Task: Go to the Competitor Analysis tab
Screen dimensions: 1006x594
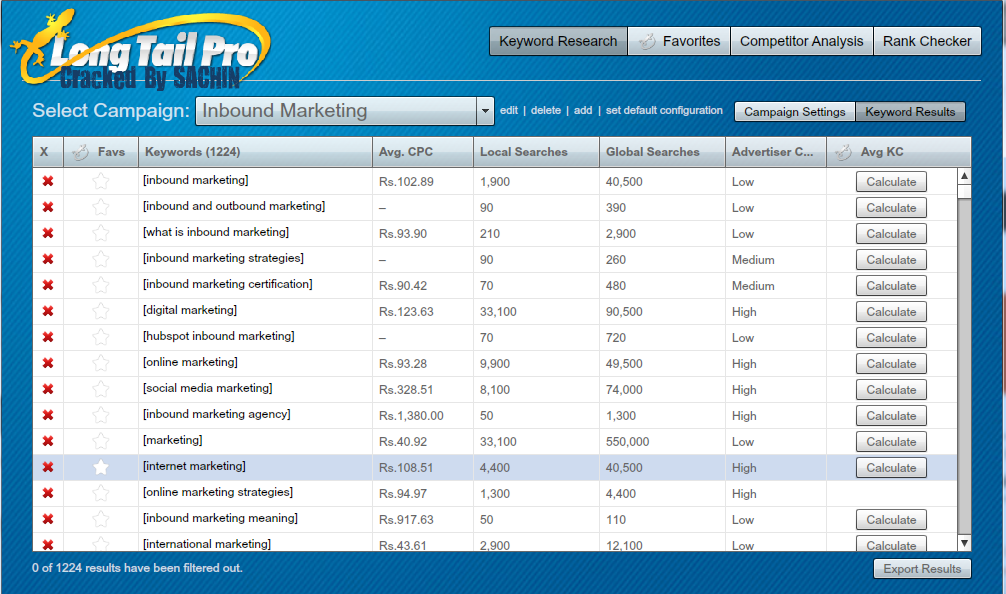Action: pyautogui.click(x=801, y=41)
